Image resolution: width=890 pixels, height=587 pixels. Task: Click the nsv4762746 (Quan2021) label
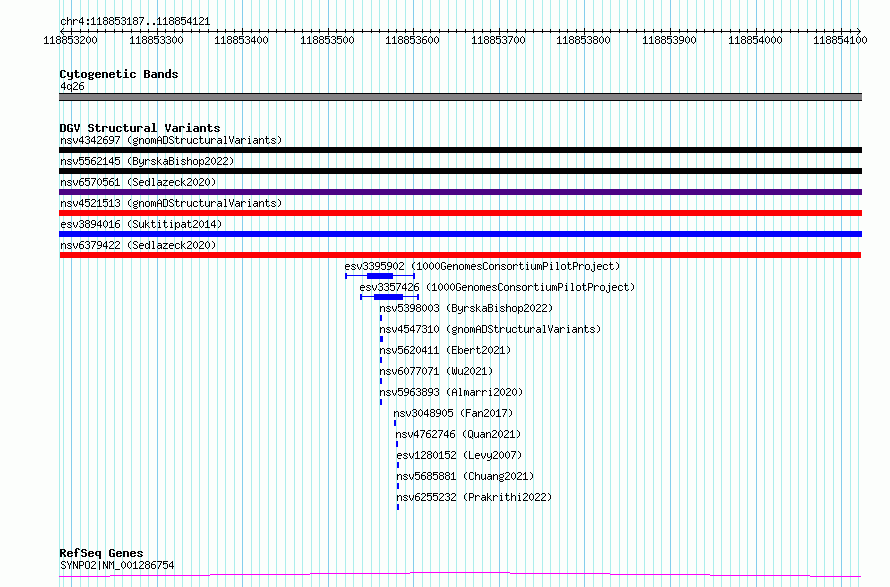[458, 434]
